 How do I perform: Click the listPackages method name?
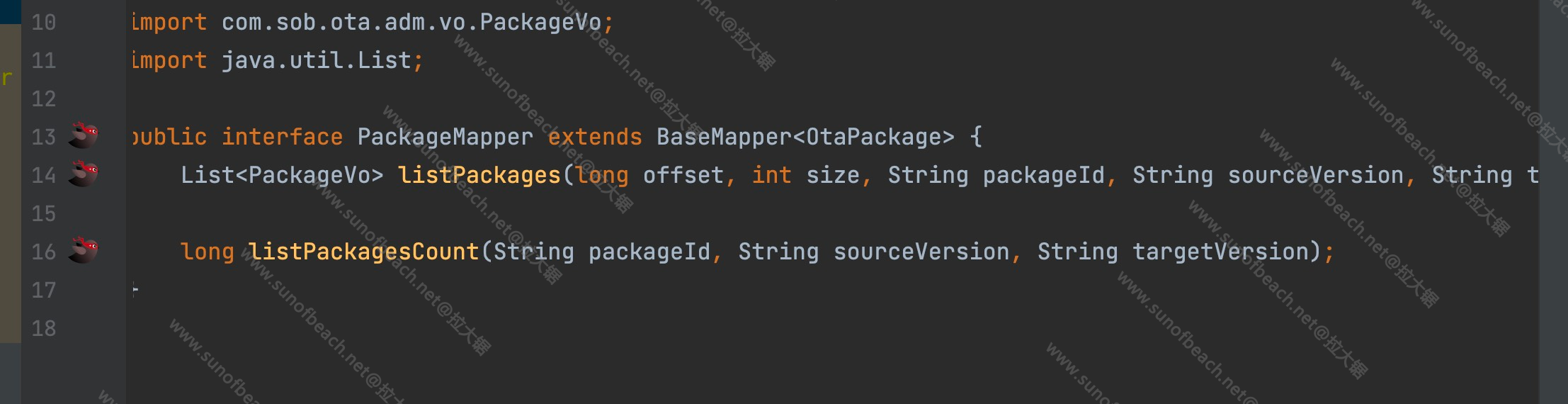(x=479, y=174)
